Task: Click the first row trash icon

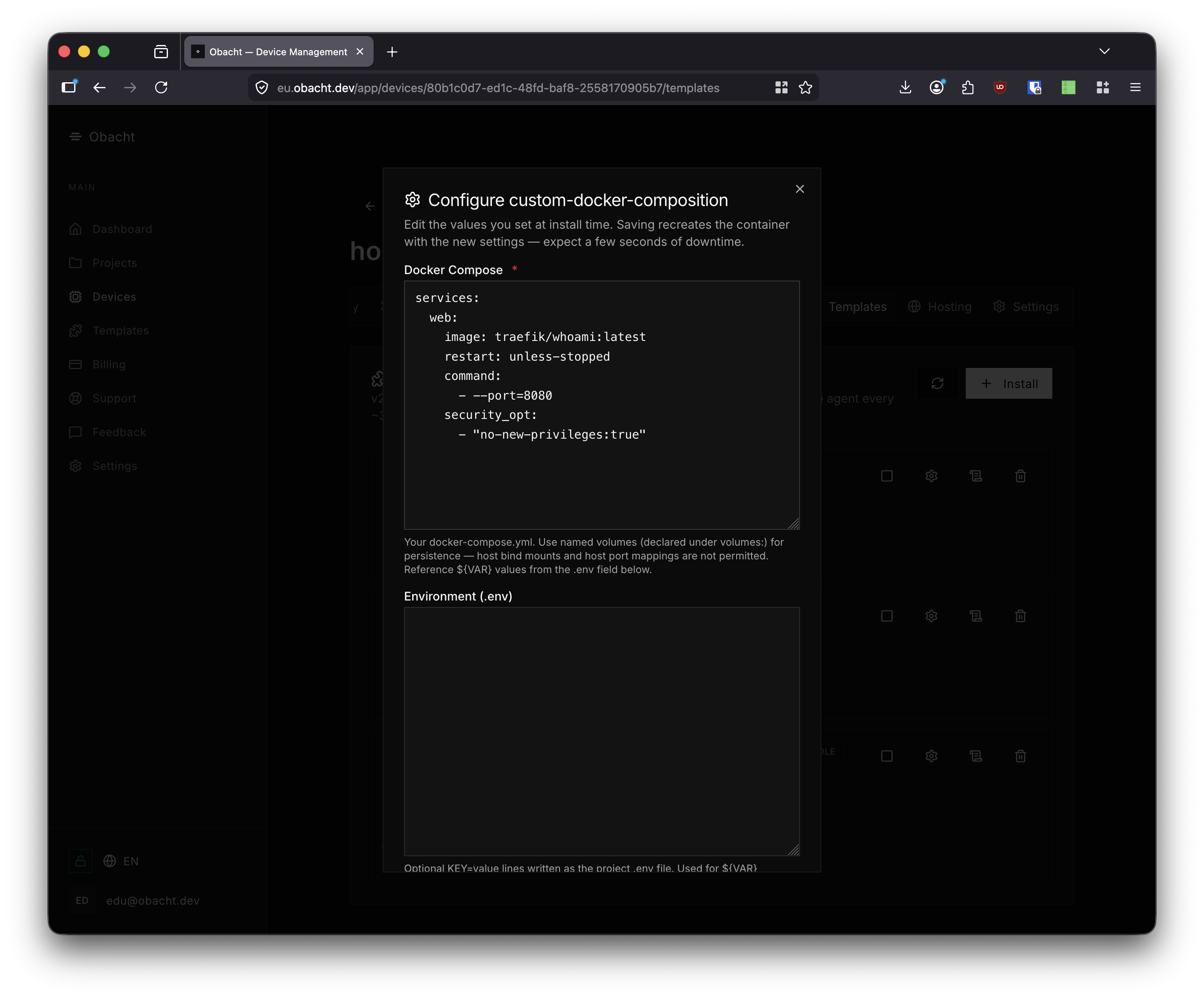Action: click(x=1021, y=476)
